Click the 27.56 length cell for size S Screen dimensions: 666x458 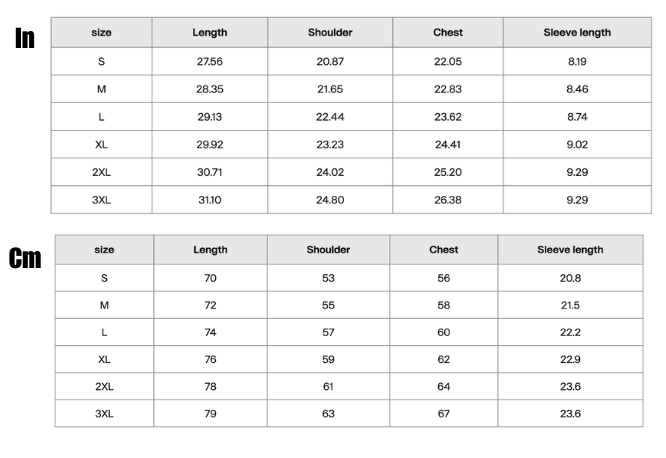point(209,62)
